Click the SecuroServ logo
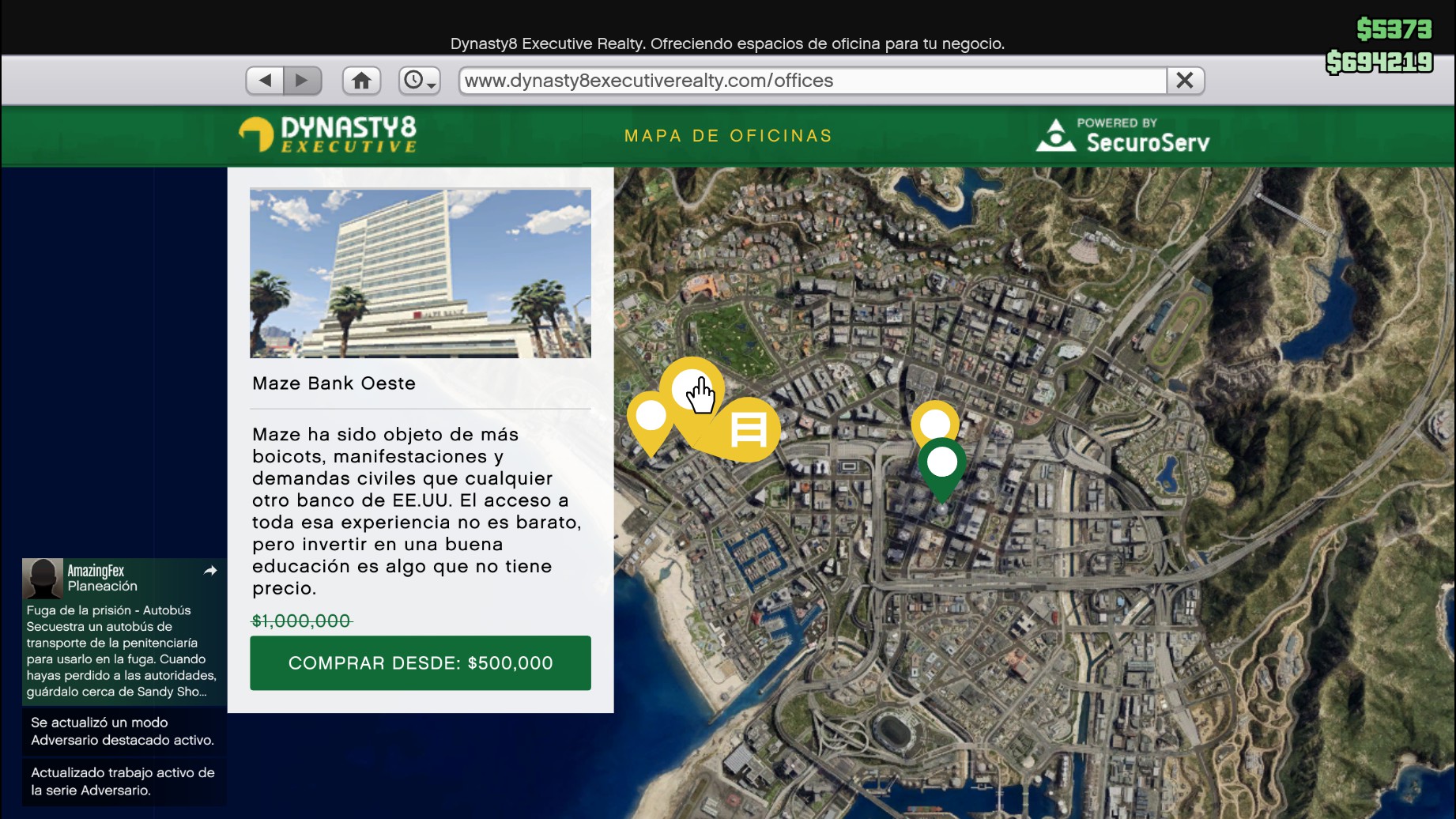This screenshot has width=1456, height=819. (x=1123, y=135)
